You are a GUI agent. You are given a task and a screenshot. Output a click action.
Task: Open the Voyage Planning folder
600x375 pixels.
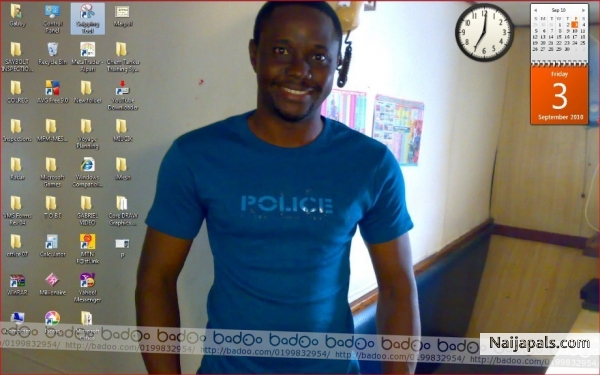(88, 134)
